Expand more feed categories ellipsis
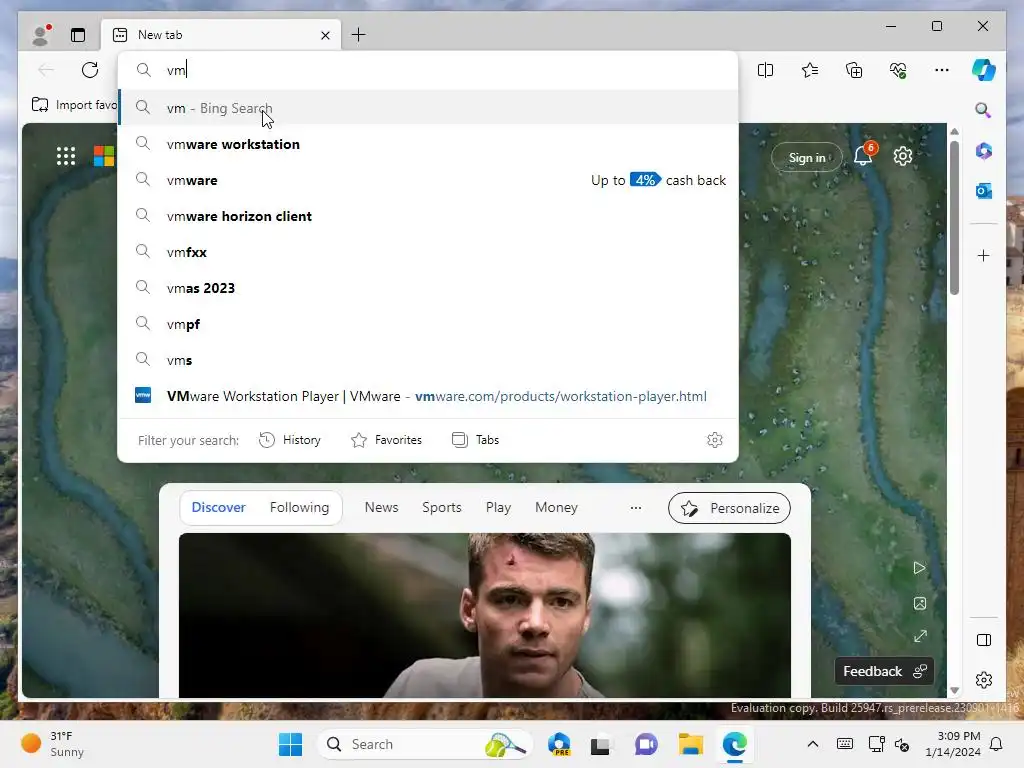 (635, 507)
